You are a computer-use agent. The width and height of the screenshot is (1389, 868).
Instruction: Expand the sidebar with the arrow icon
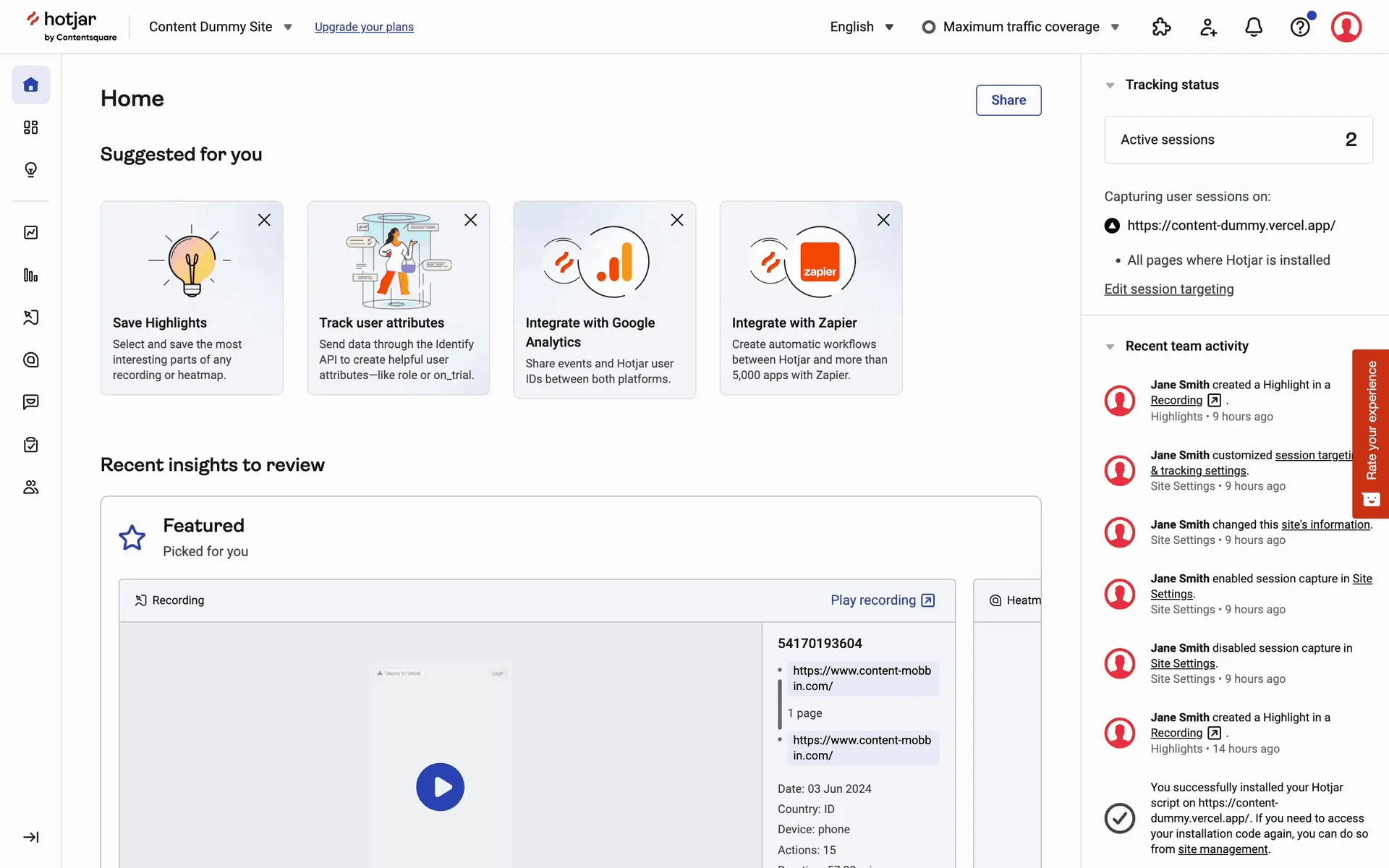[x=30, y=837]
